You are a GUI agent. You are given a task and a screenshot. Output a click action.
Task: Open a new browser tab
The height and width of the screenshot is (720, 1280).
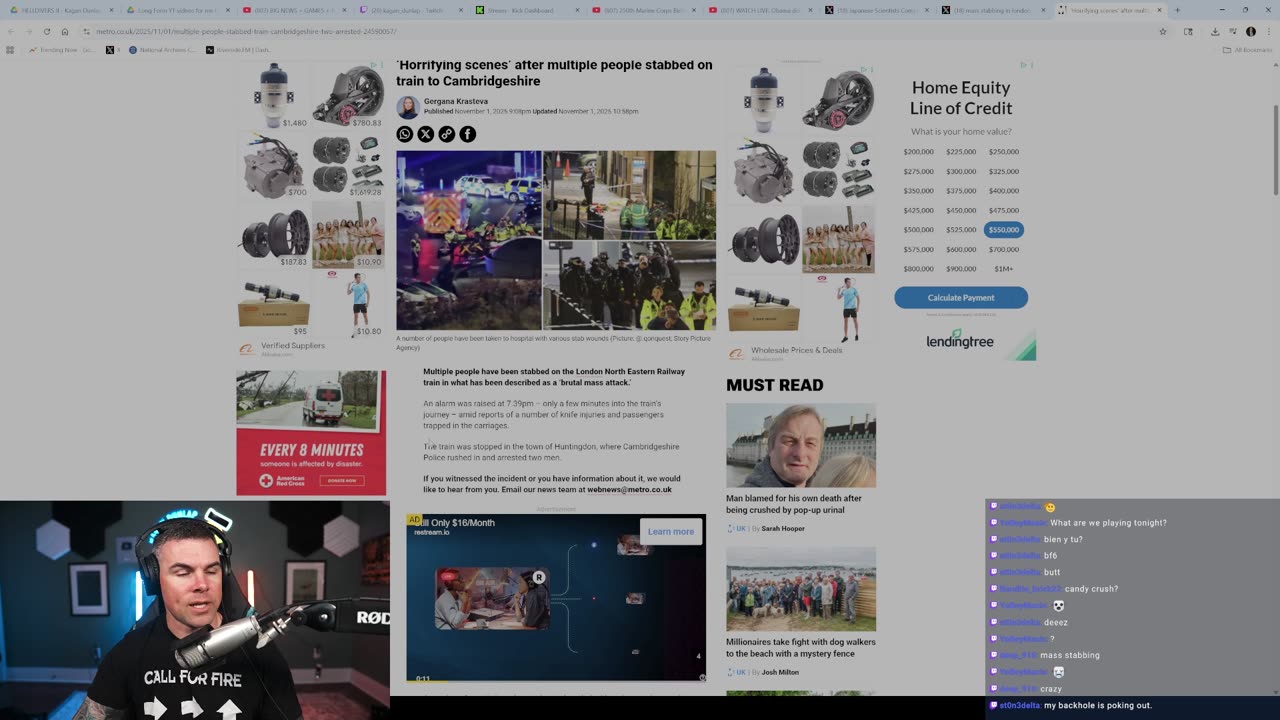1177,10
